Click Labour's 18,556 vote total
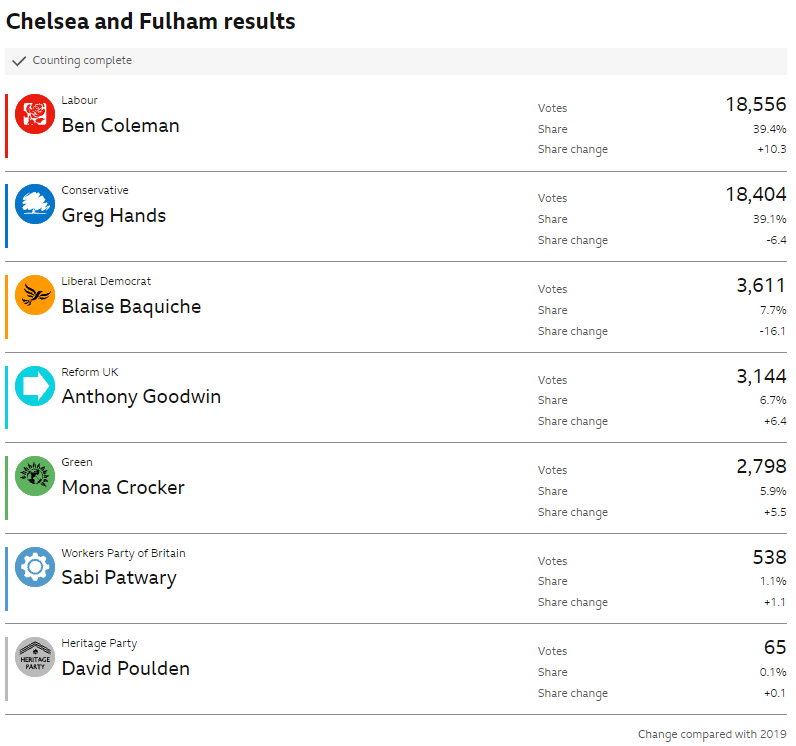Screen dimensions: 796x746 (x=755, y=105)
